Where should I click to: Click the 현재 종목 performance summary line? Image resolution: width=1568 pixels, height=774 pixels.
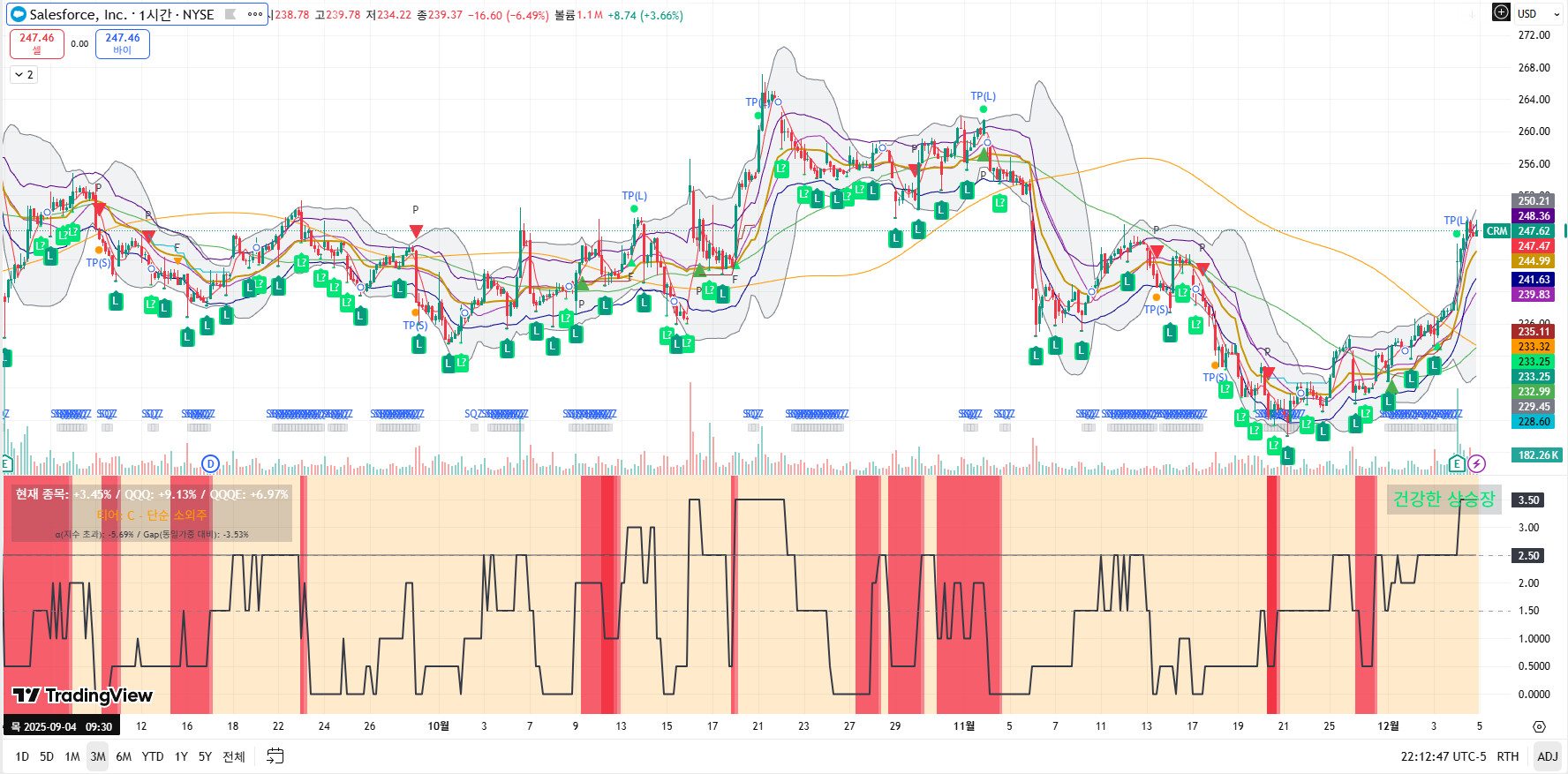click(152, 494)
